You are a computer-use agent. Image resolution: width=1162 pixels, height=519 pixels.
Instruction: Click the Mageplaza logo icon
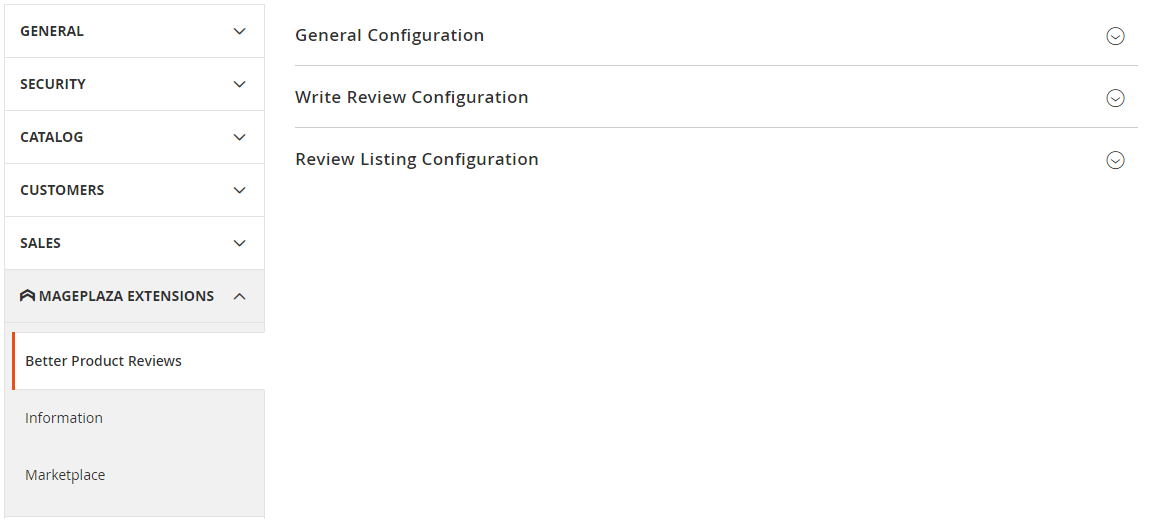[x=27, y=296]
